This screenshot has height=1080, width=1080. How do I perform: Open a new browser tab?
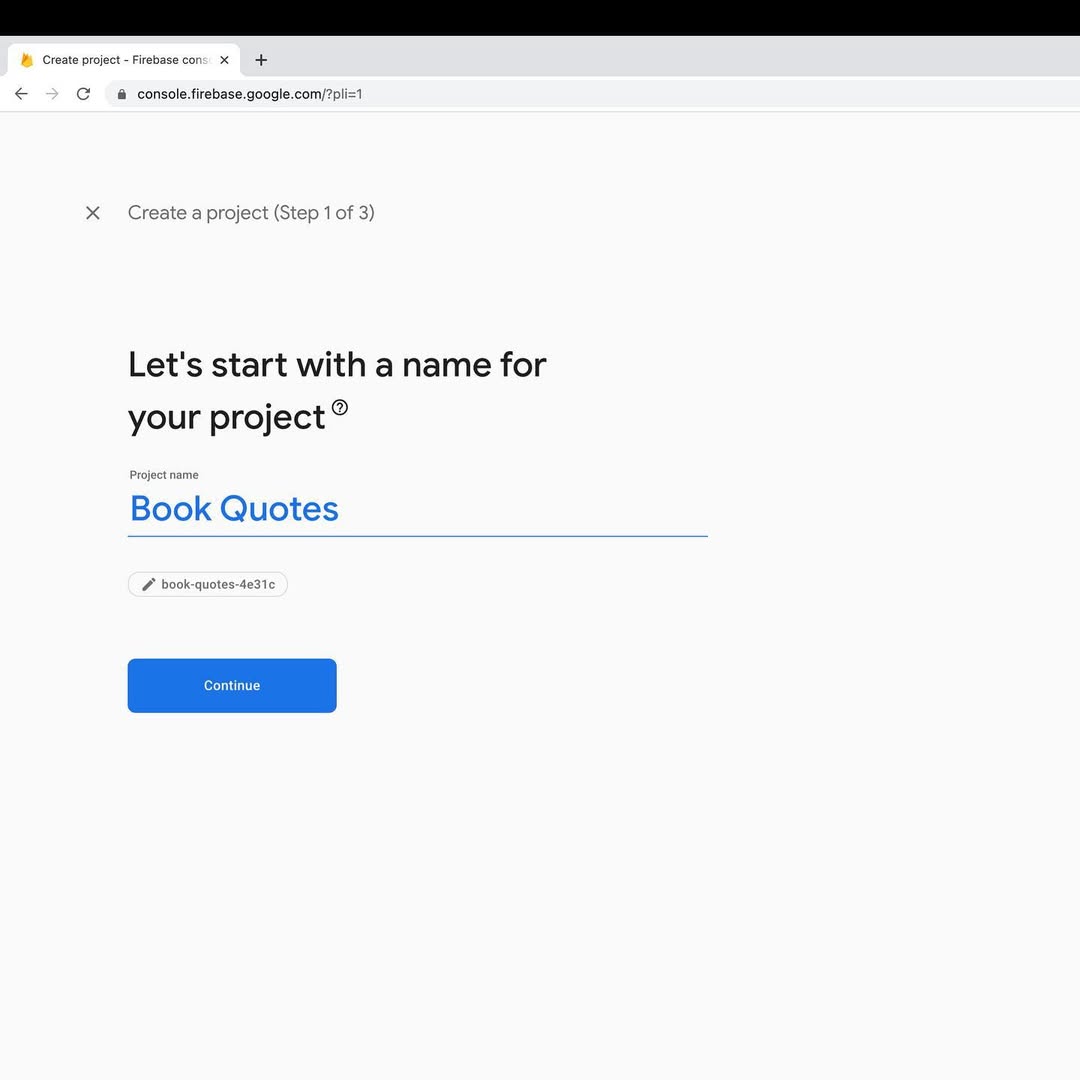(x=261, y=60)
